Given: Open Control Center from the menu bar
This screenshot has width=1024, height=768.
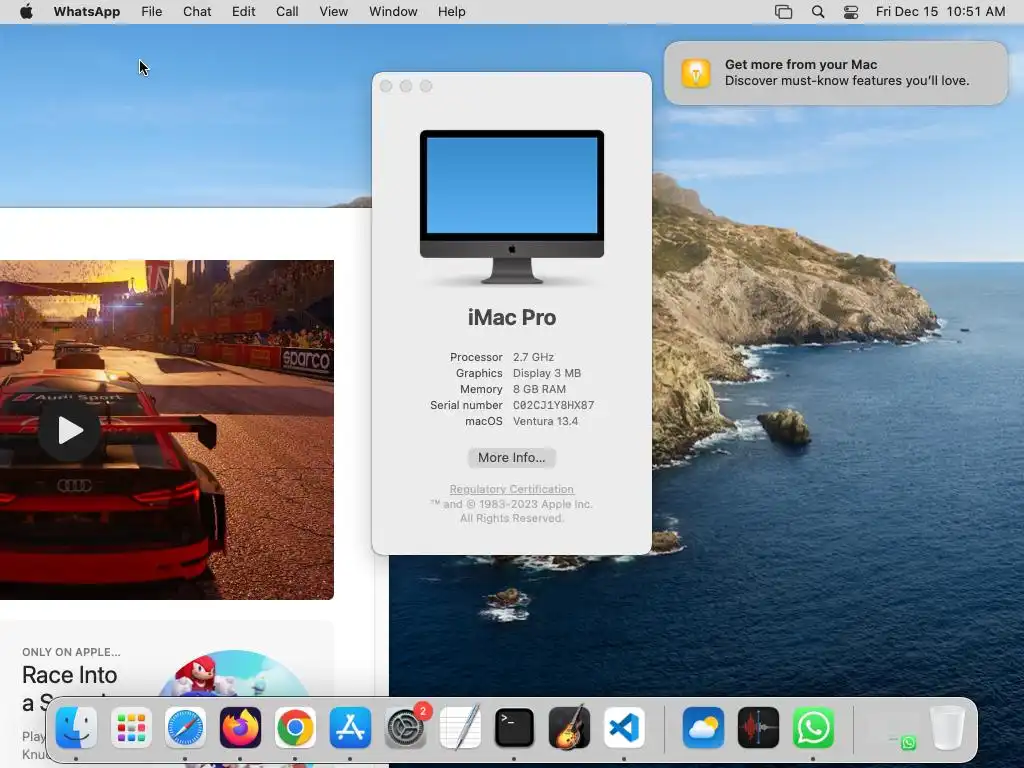Looking at the screenshot, I should tap(851, 12).
